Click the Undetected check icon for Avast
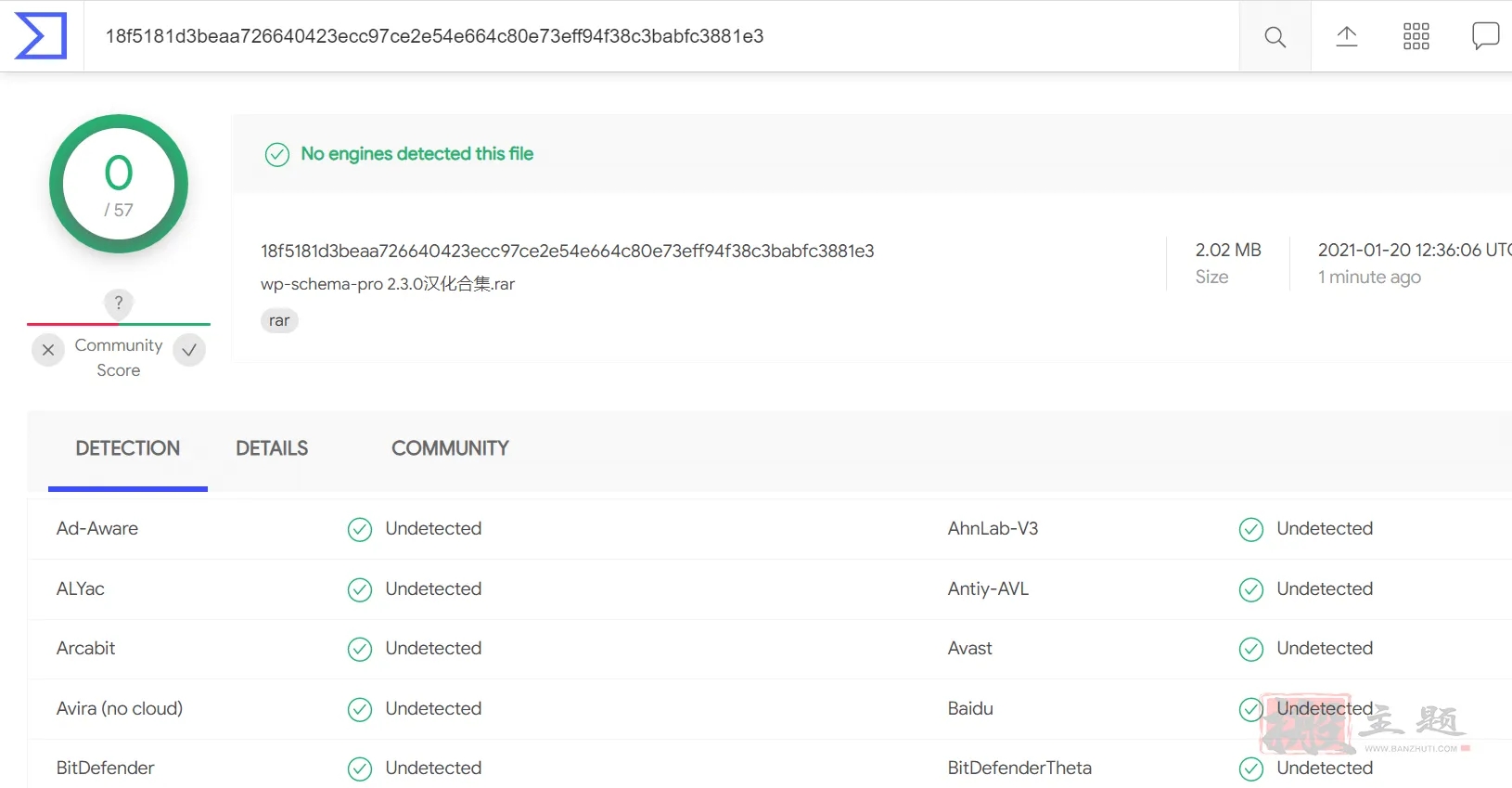This screenshot has width=1512, height=788. 1251,649
